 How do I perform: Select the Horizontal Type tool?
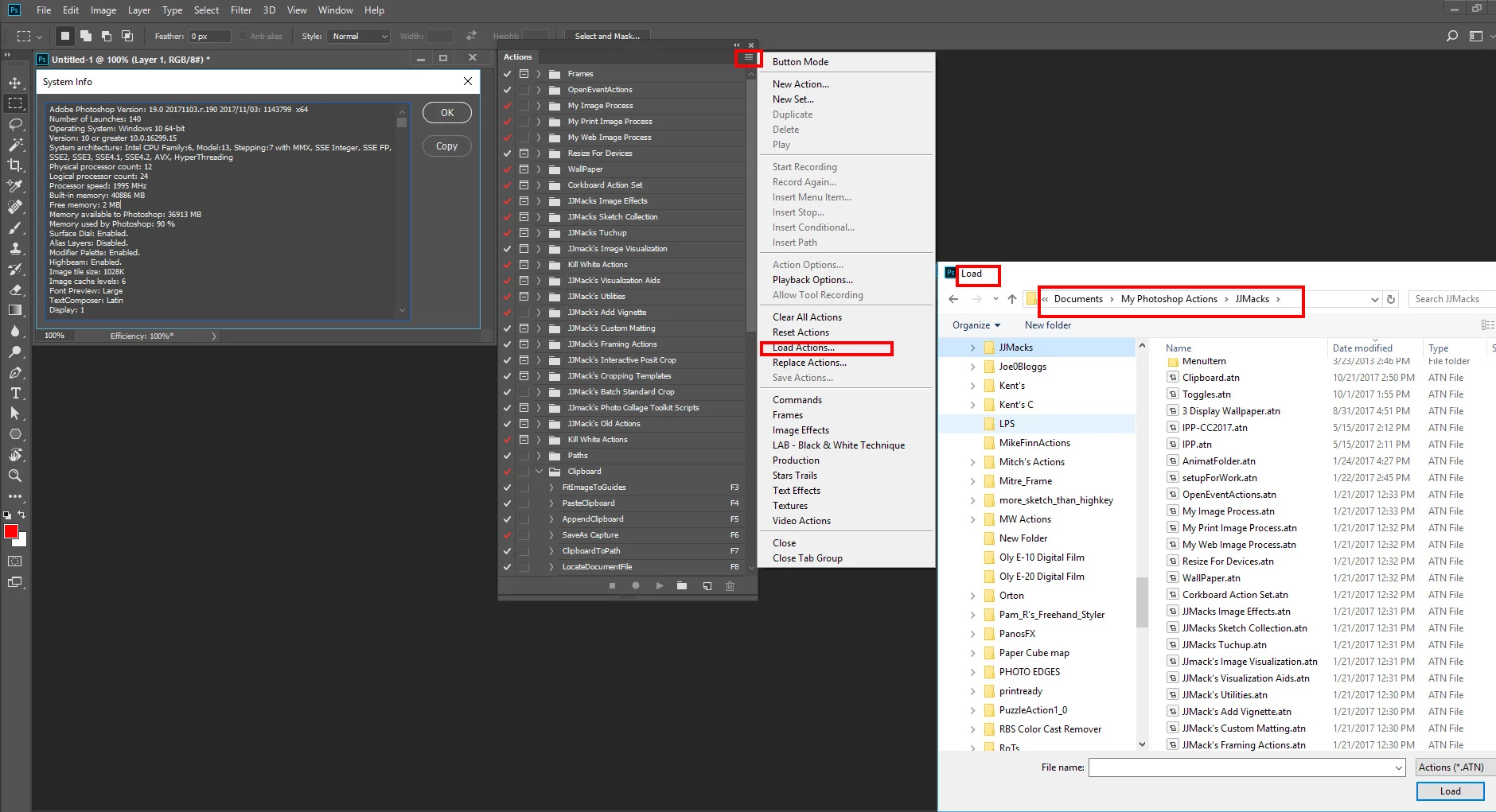(x=15, y=393)
